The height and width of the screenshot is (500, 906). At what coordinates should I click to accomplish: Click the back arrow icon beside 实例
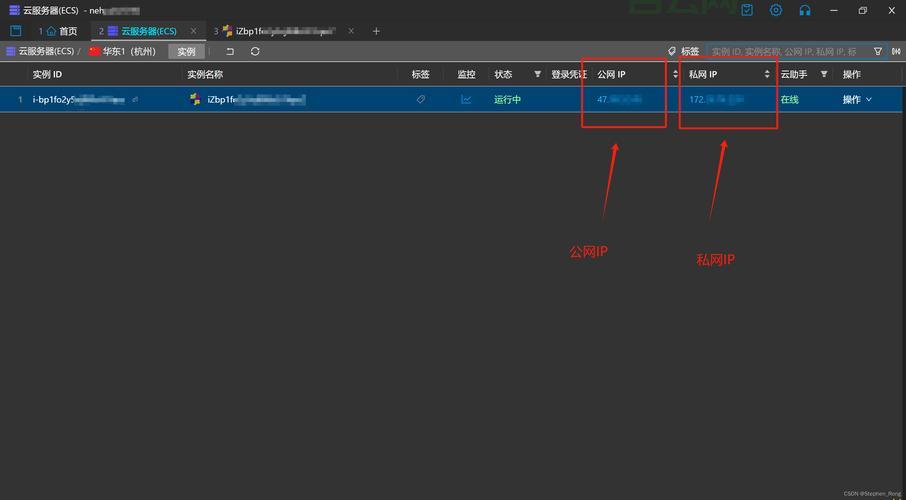coord(230,51)
